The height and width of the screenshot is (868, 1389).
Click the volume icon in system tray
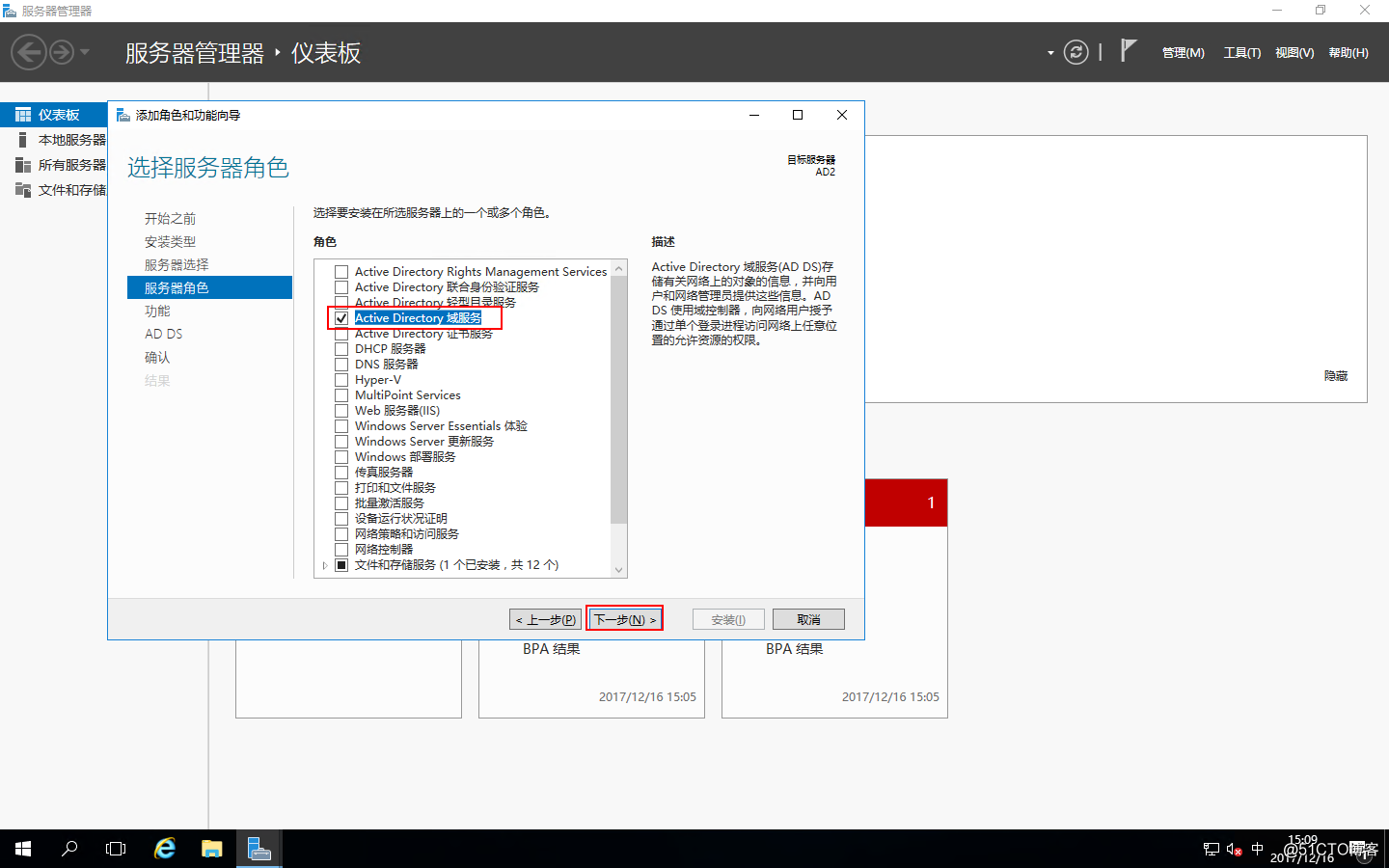[1235, 850]
